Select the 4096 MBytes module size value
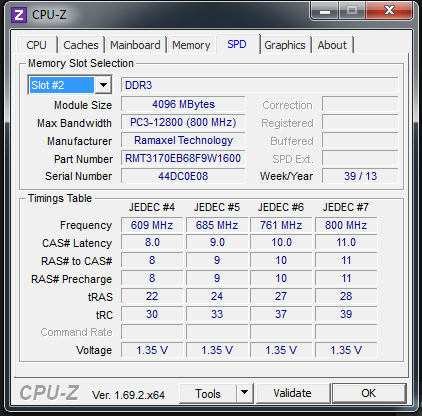Image resolution: width=422 pixels, height=416 pixels. pyautogui.click(x=183, y=104)
